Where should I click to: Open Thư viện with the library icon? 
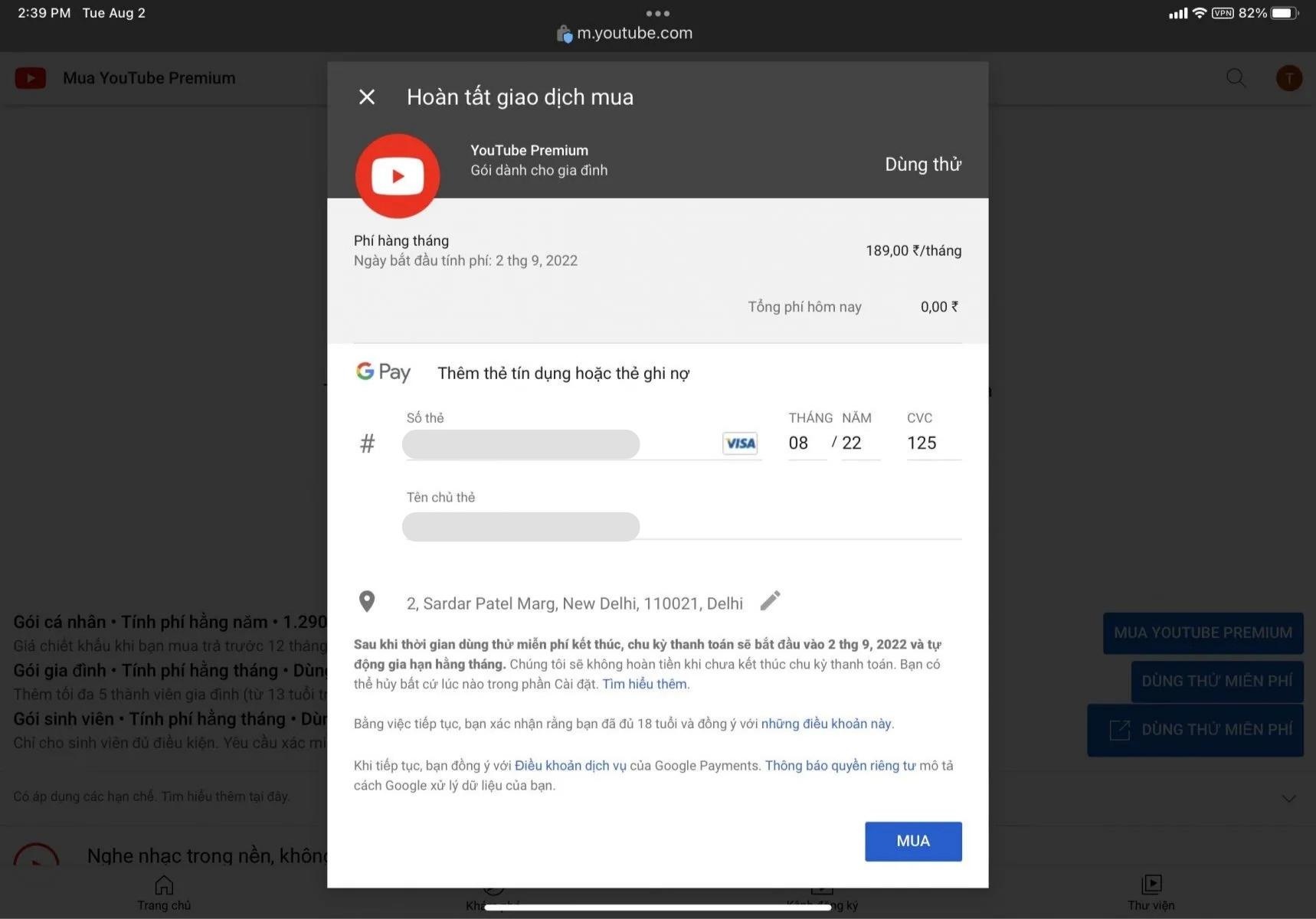pos(1151,891)
